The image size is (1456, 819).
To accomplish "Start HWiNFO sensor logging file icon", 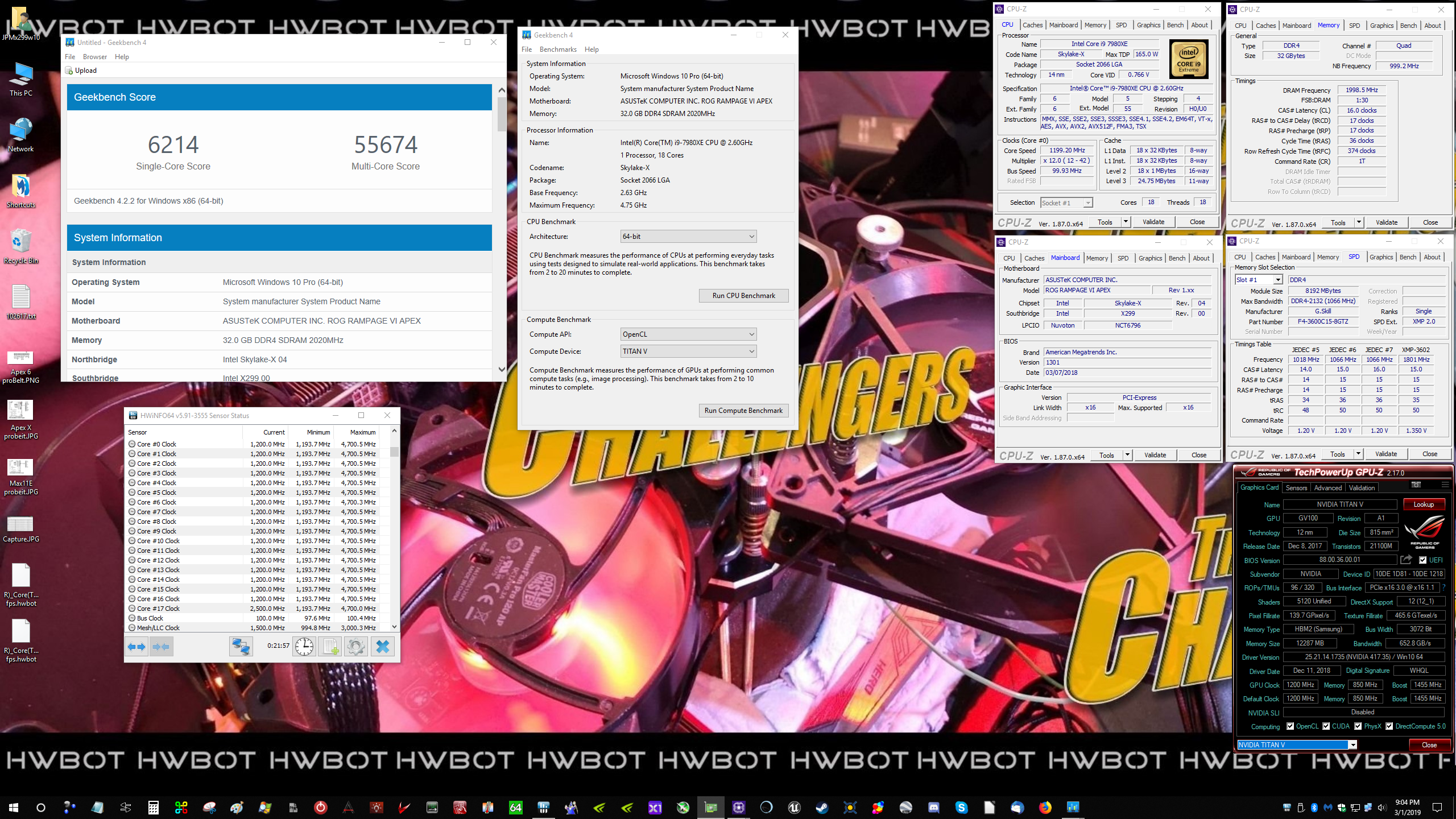I will point(330,647).
